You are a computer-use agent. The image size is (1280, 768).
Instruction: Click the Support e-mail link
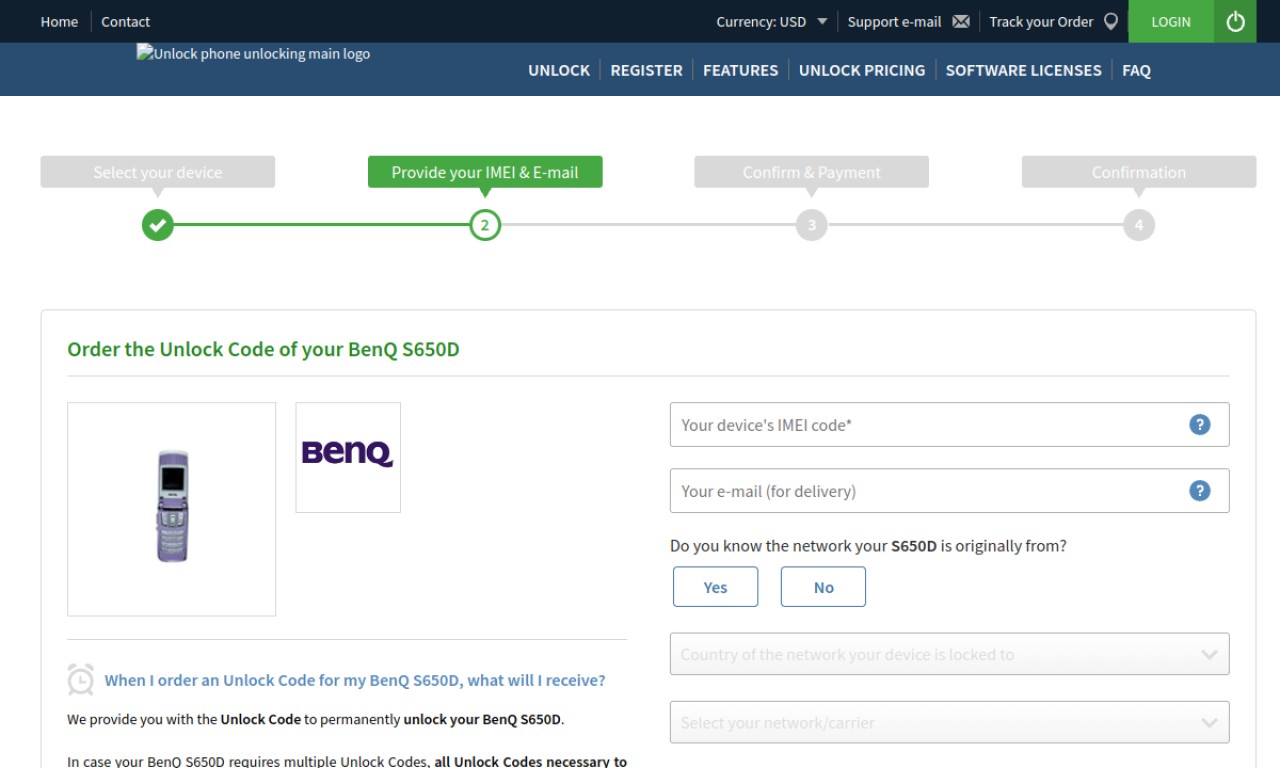(894, 22)
